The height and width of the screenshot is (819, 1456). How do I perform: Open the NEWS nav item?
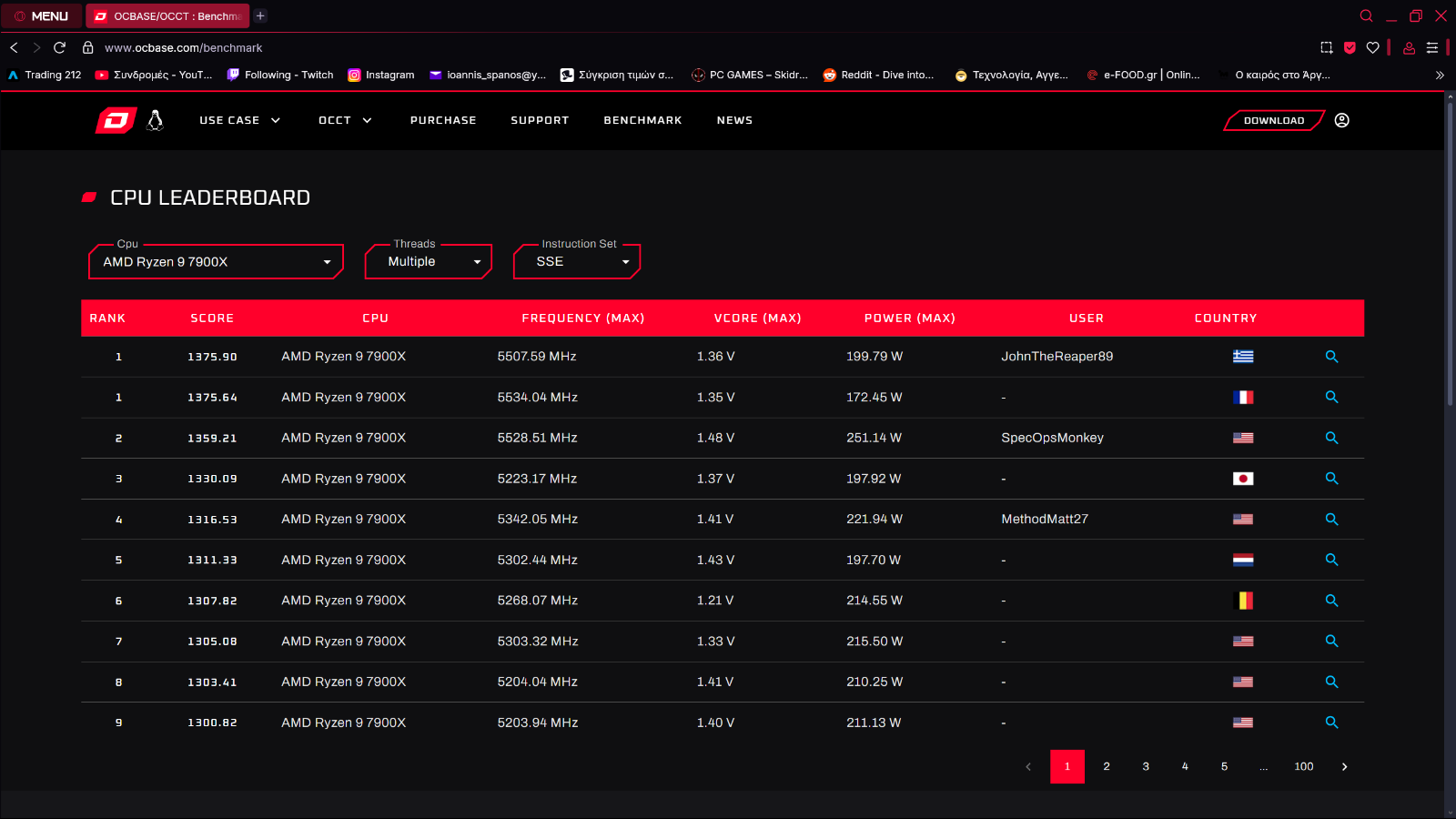coord(734,120)
